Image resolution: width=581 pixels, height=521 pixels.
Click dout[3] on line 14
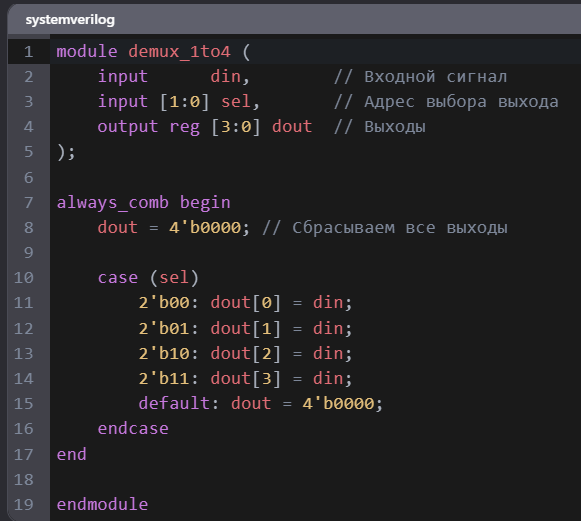(246, 379)
